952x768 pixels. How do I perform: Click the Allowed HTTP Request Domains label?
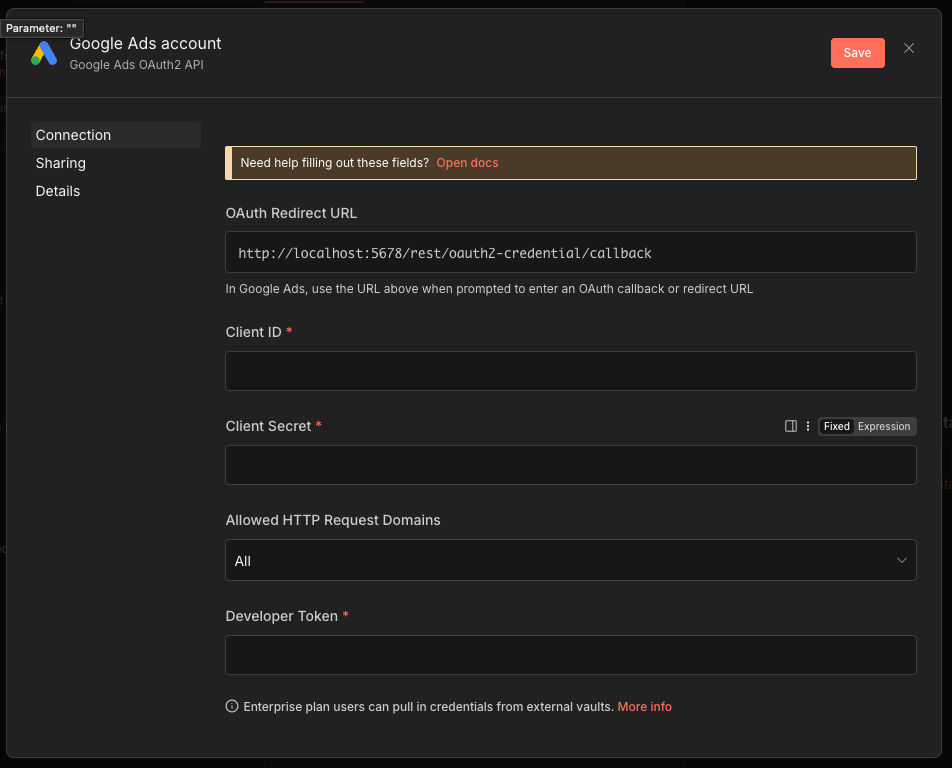coord(333,520)
